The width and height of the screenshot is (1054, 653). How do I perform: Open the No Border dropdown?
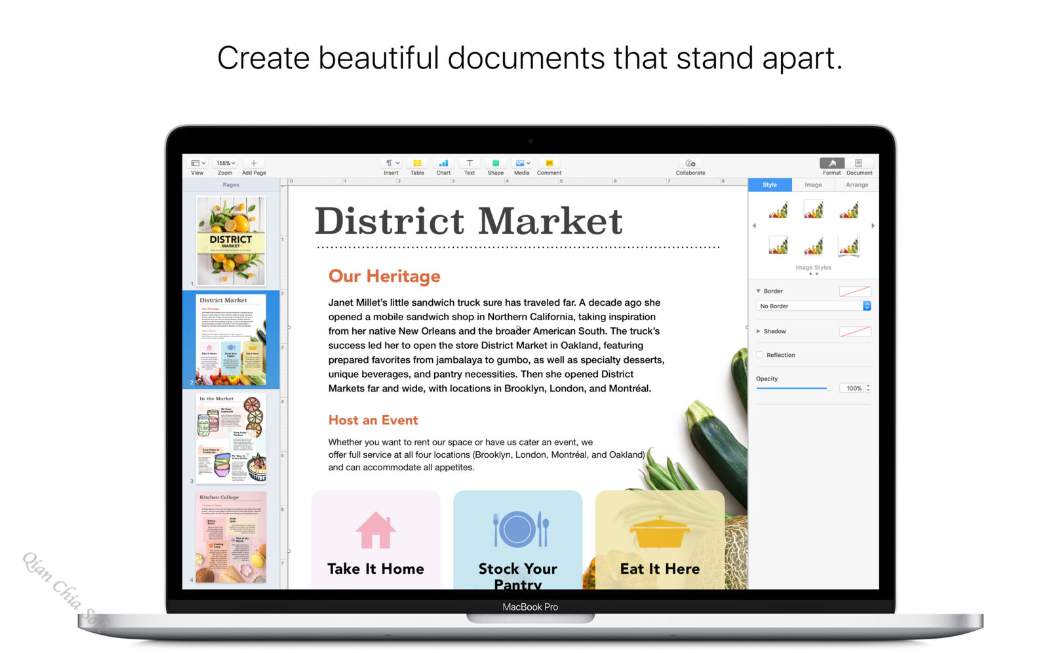813,306
